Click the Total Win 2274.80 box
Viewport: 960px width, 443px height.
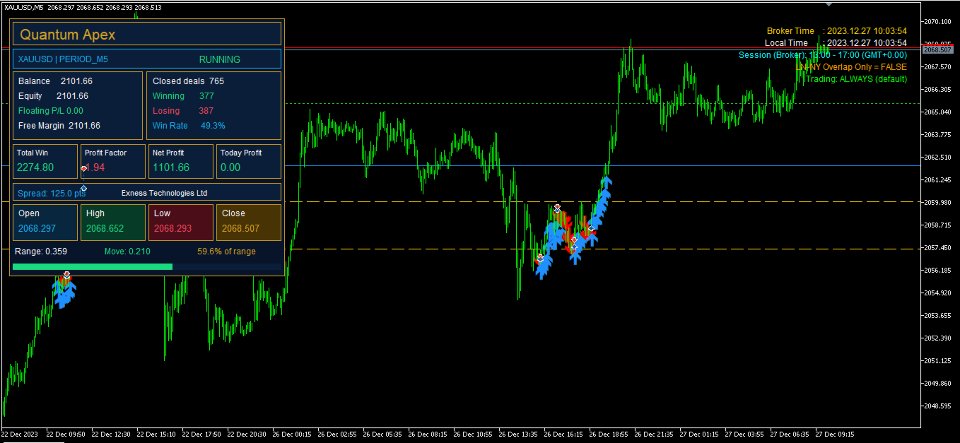[x=45, y=161]
